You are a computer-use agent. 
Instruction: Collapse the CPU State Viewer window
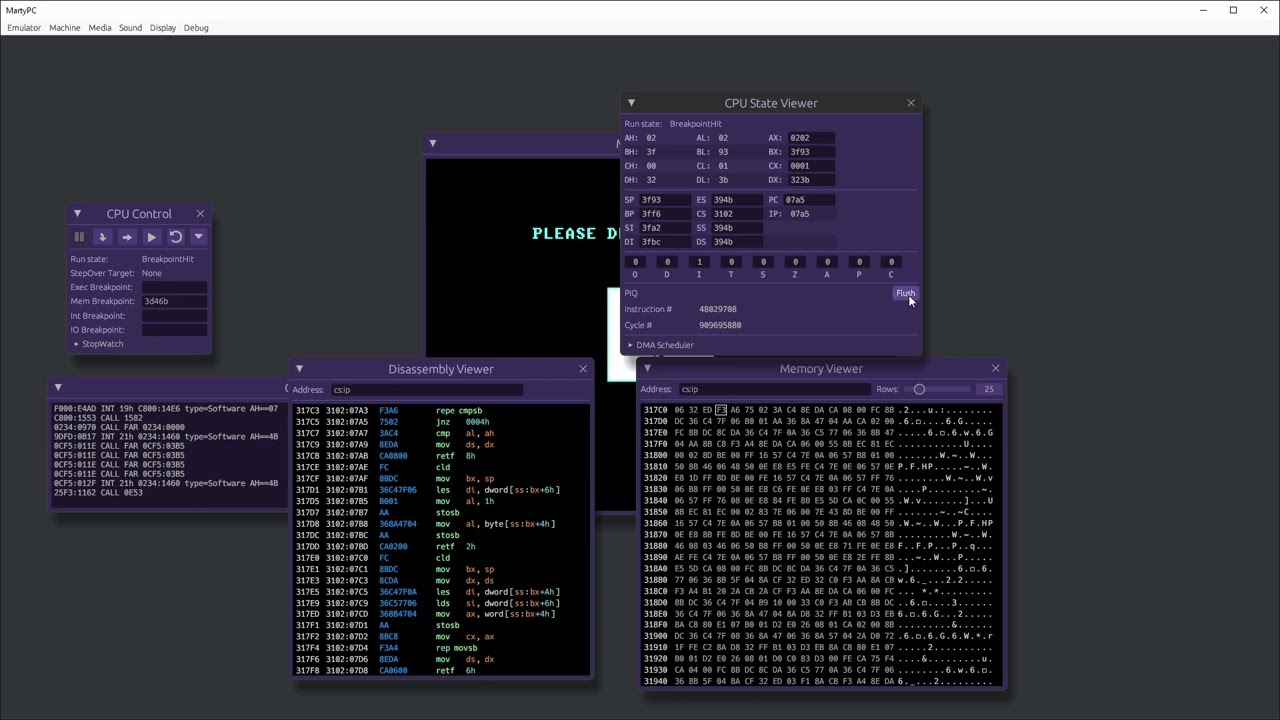631,103
